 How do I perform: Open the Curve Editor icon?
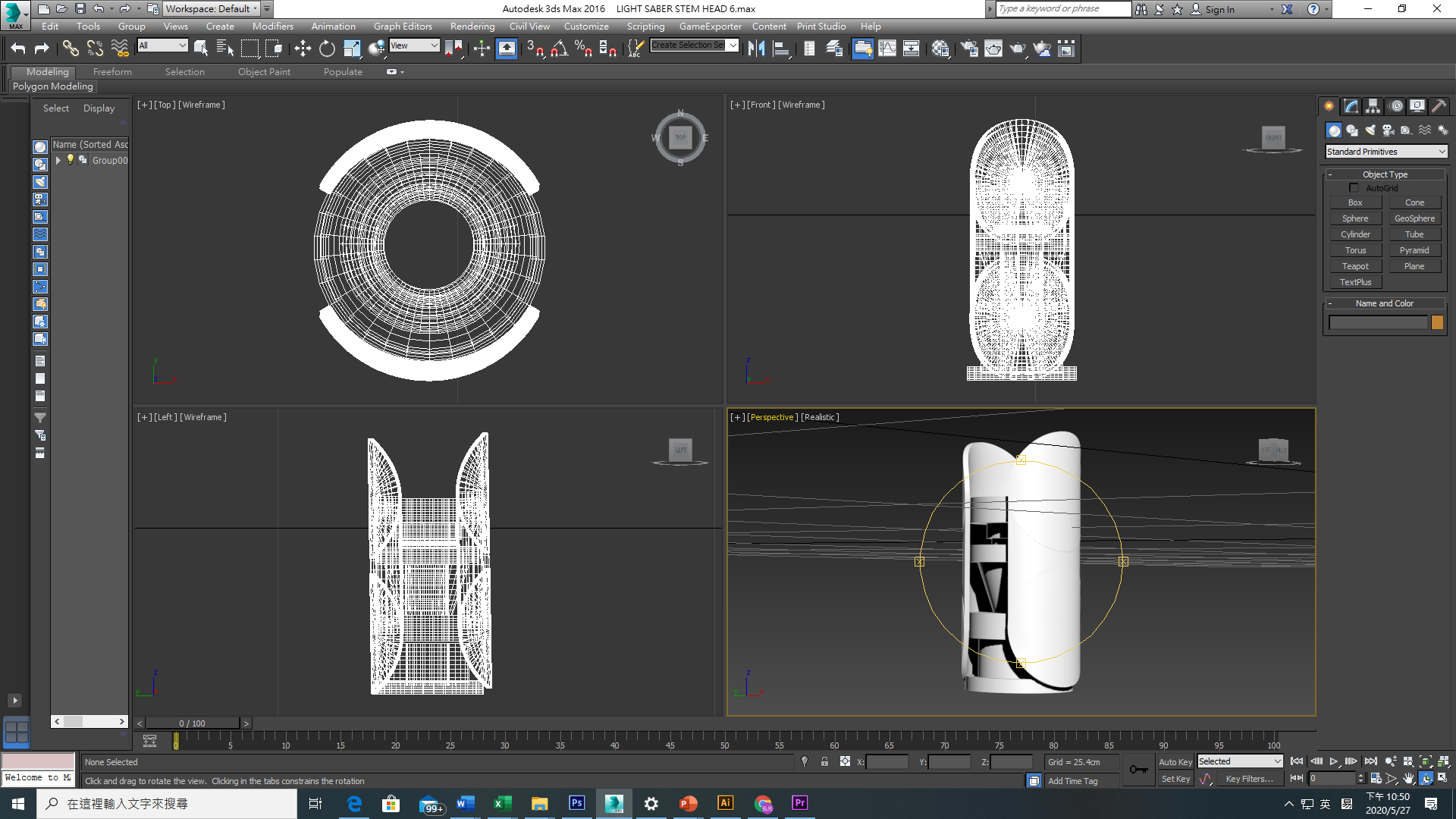(x=887, y=49)
